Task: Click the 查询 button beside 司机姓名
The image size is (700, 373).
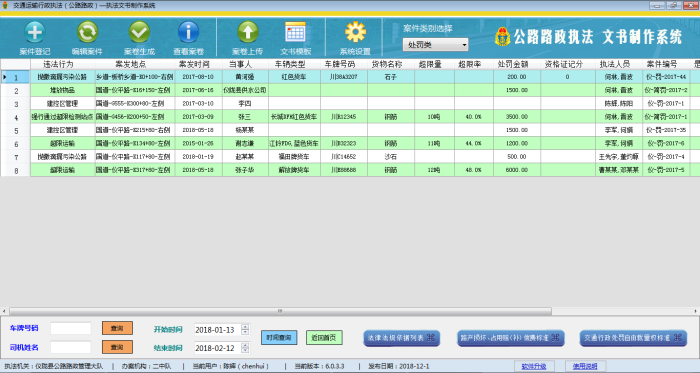Action: tap(117, 347)
